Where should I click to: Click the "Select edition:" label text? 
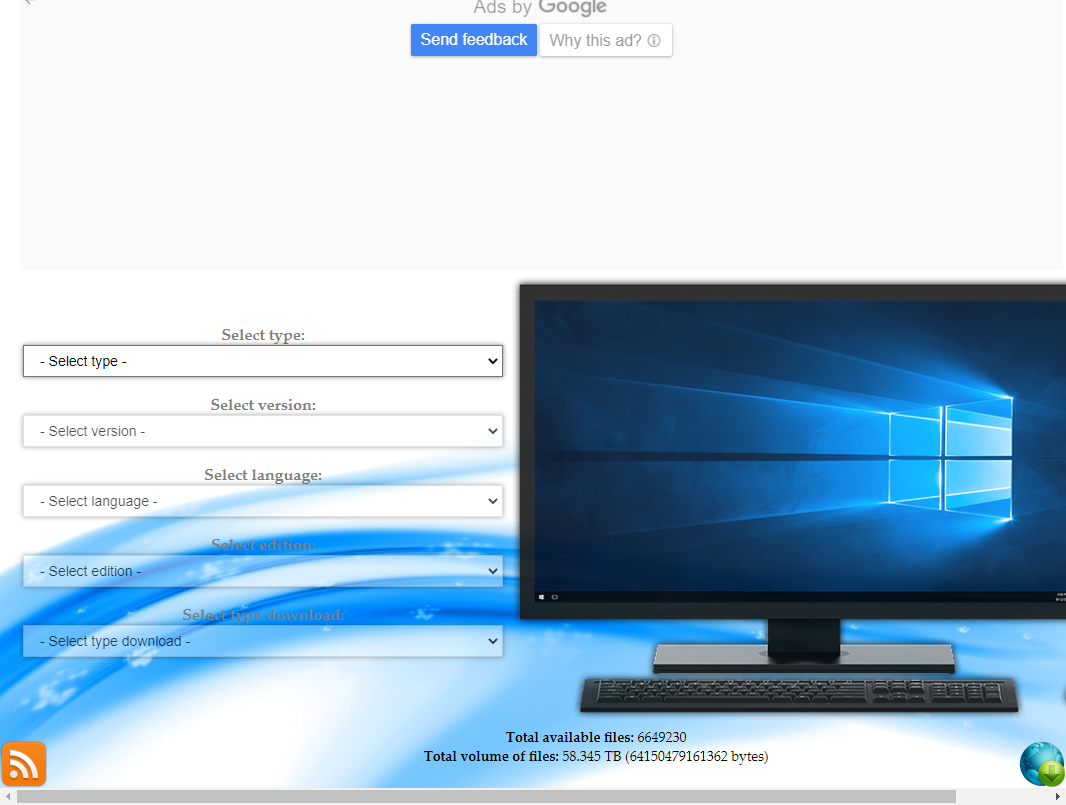(263, 545)
